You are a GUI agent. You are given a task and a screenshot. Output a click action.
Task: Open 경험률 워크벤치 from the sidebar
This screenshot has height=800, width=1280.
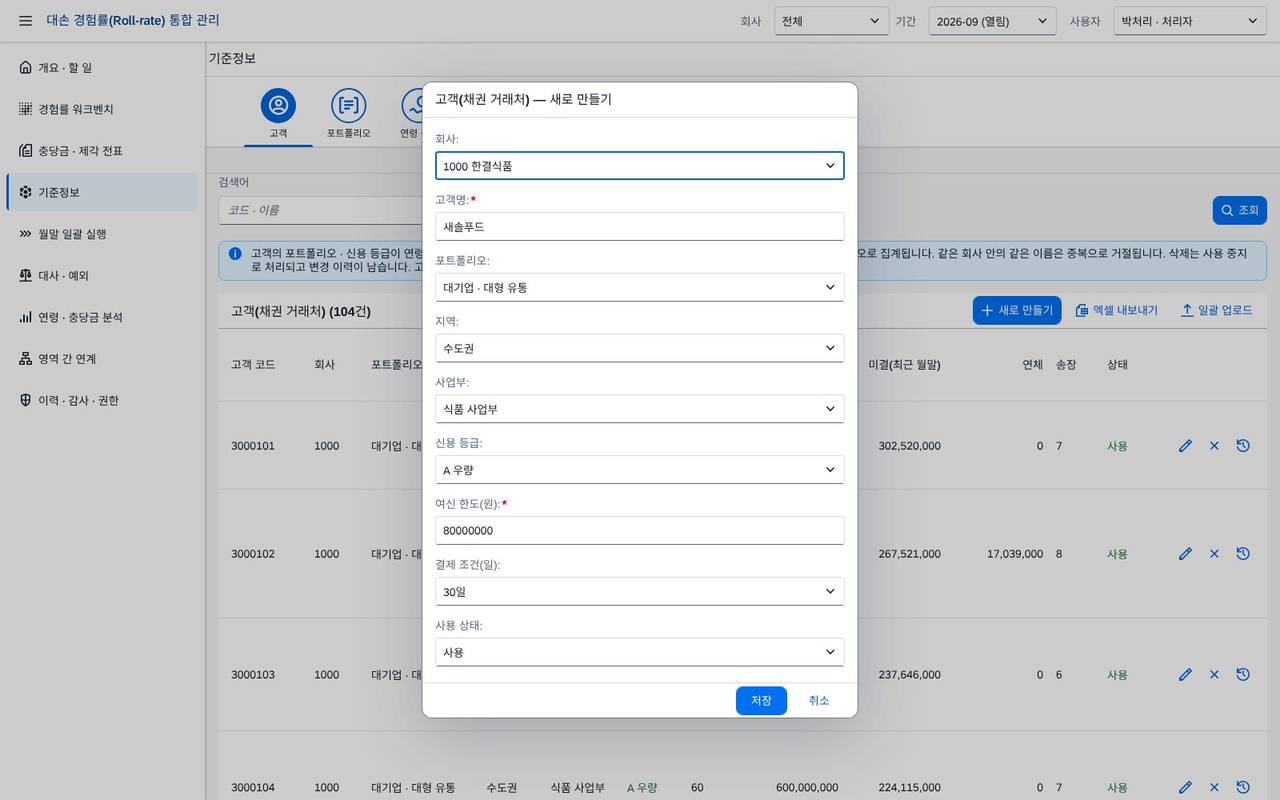[102, 109]
